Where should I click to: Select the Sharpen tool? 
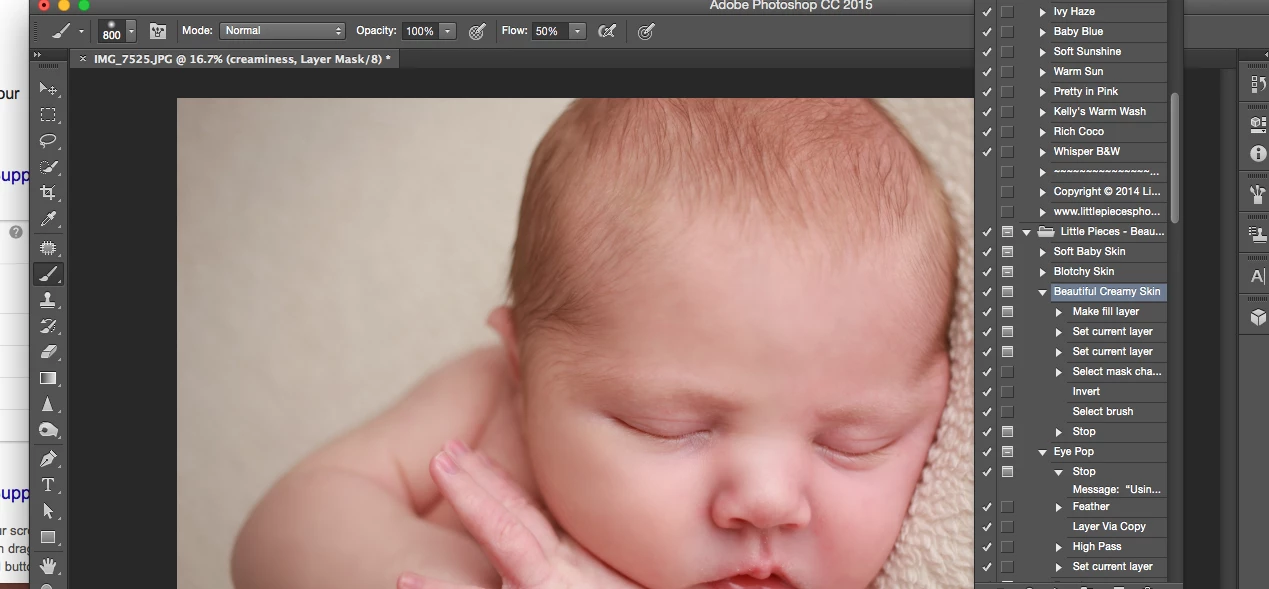[x=48, y=404]
